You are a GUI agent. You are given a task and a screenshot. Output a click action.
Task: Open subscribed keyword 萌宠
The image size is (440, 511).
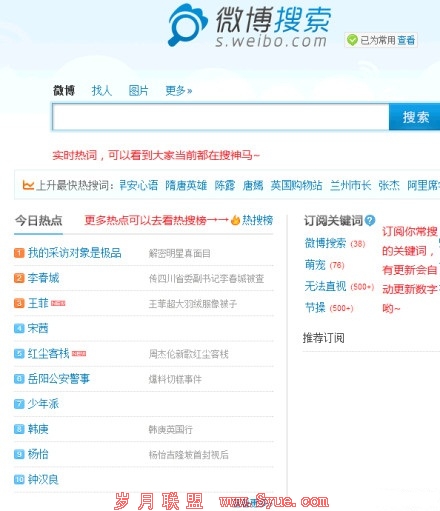click(x=315, y=265)
